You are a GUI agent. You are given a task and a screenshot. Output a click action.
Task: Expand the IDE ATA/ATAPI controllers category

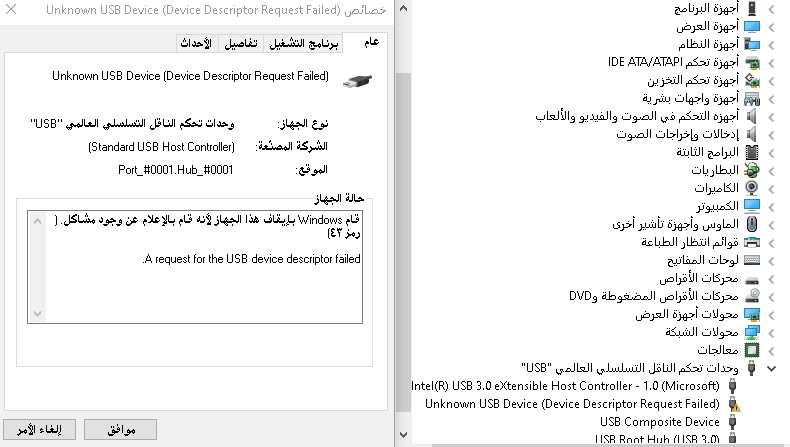tap(771, 63)
